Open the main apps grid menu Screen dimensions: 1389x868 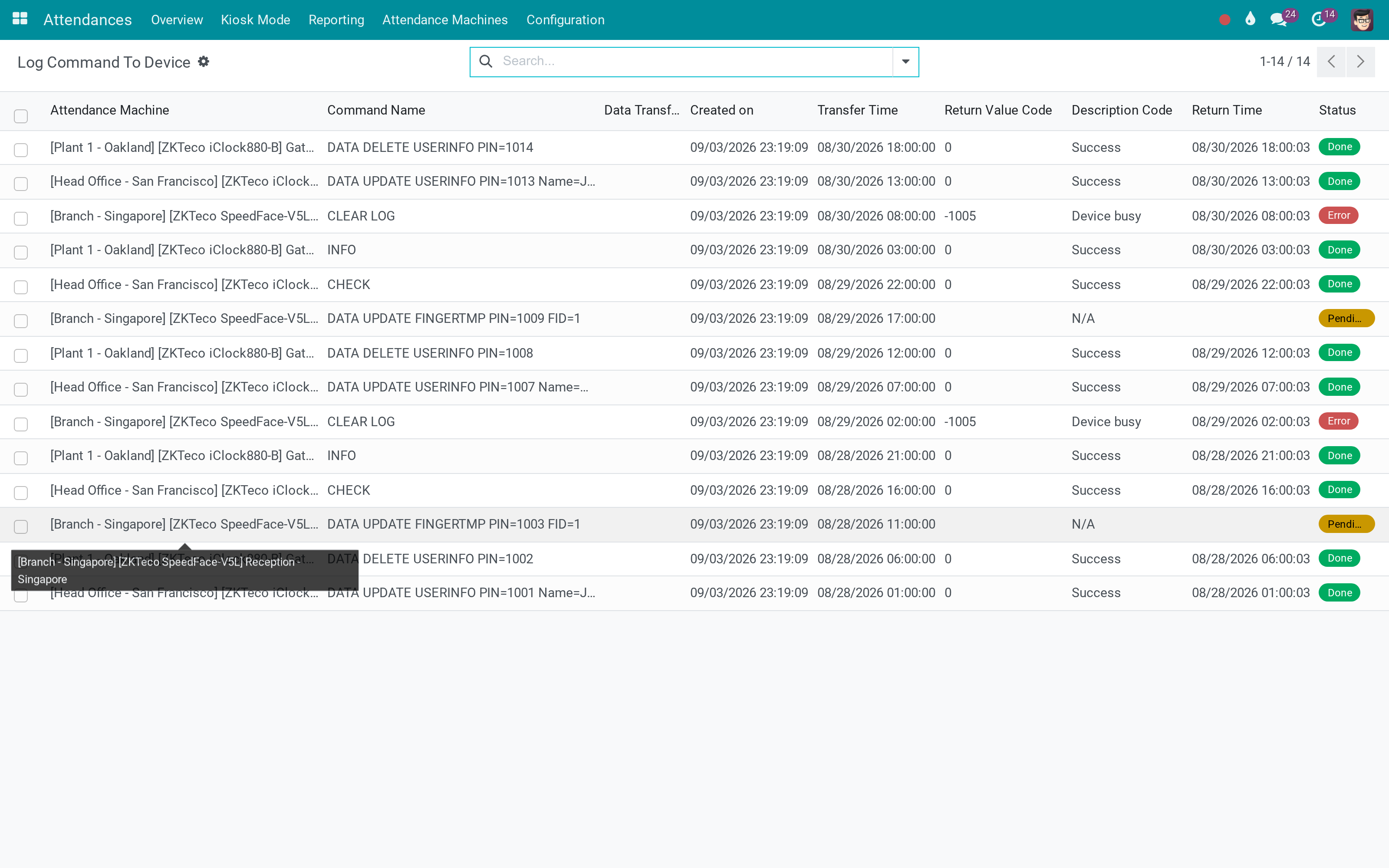pyautogui.click(x=20, y=19)
